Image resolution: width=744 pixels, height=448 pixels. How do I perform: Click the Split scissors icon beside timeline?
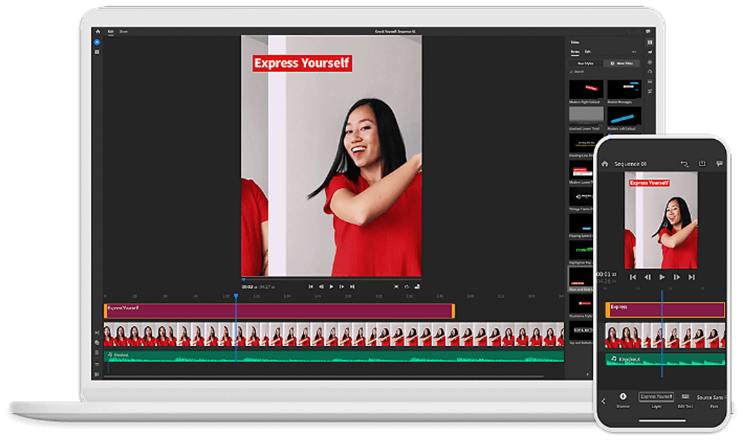pyautogui.click(x=97, y=333)
